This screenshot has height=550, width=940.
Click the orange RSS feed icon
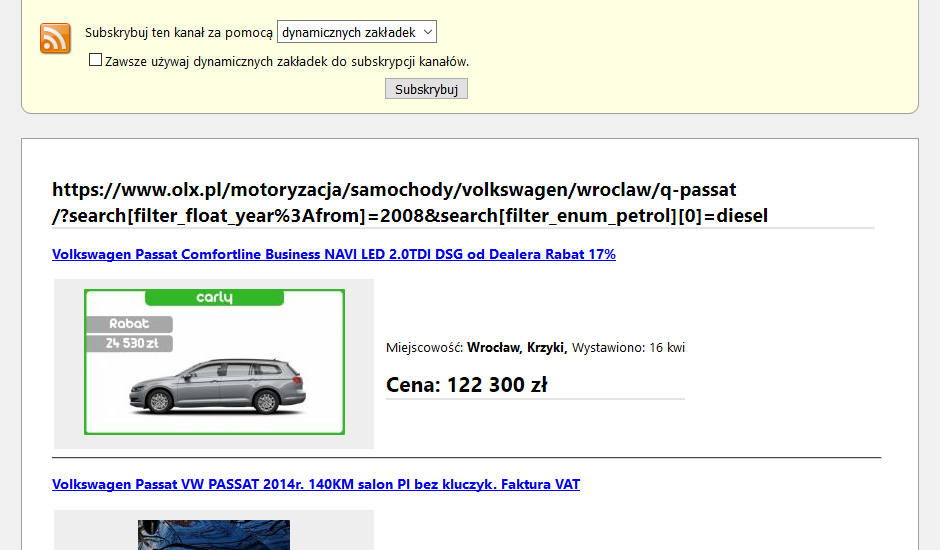click(55, 38)
